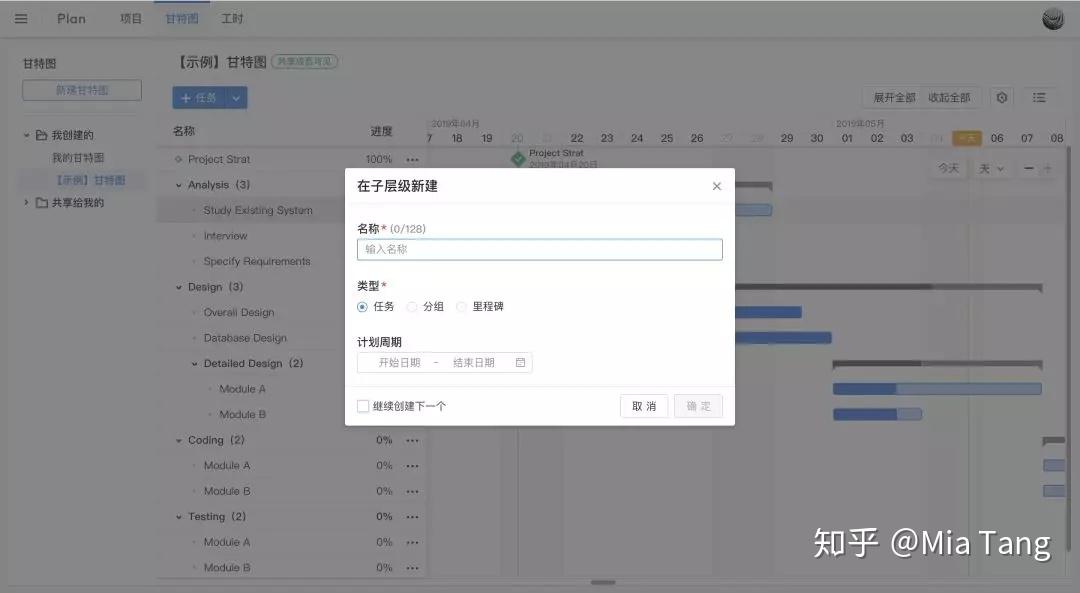This screenshot has height=593, width=1080.
Task: Enable the 继续创建下一个 checkbox
Action: (364, 405)
